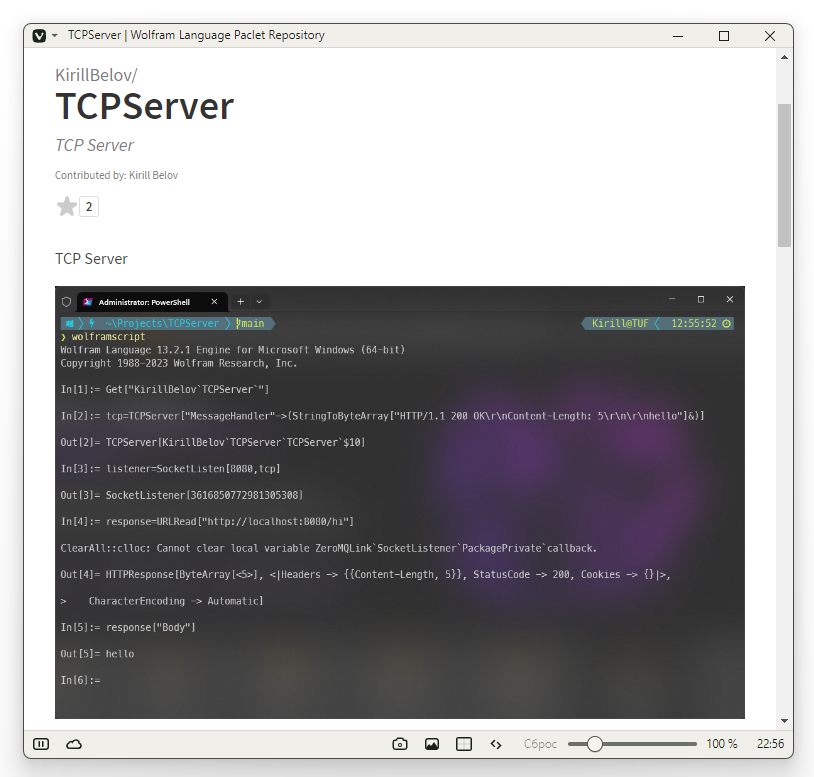Click the PowerShell terminal screenshot image
This screenshot has height=777, width=814.
click(x=400, y=502)
